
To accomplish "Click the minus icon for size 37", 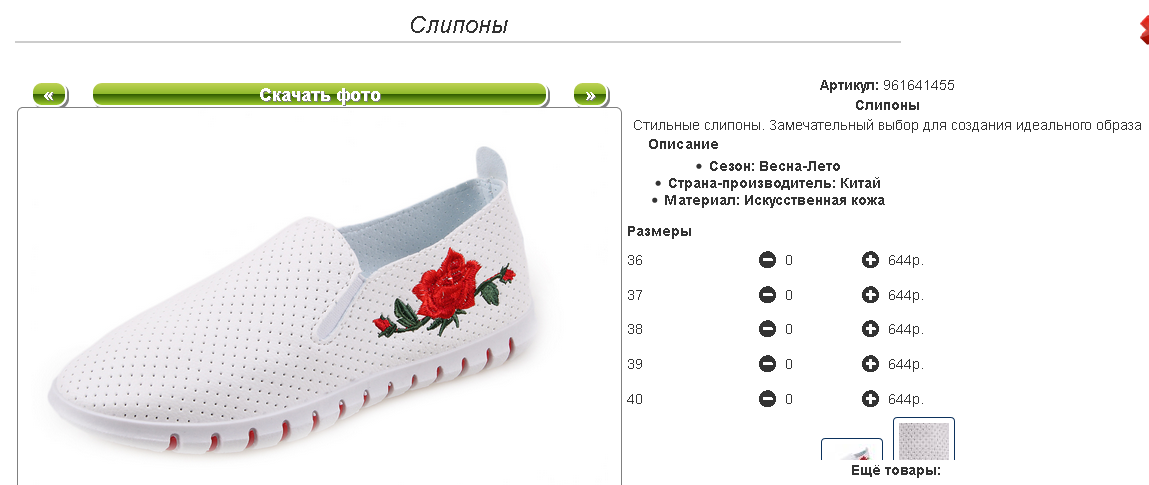I will click(x=767, y=295).
